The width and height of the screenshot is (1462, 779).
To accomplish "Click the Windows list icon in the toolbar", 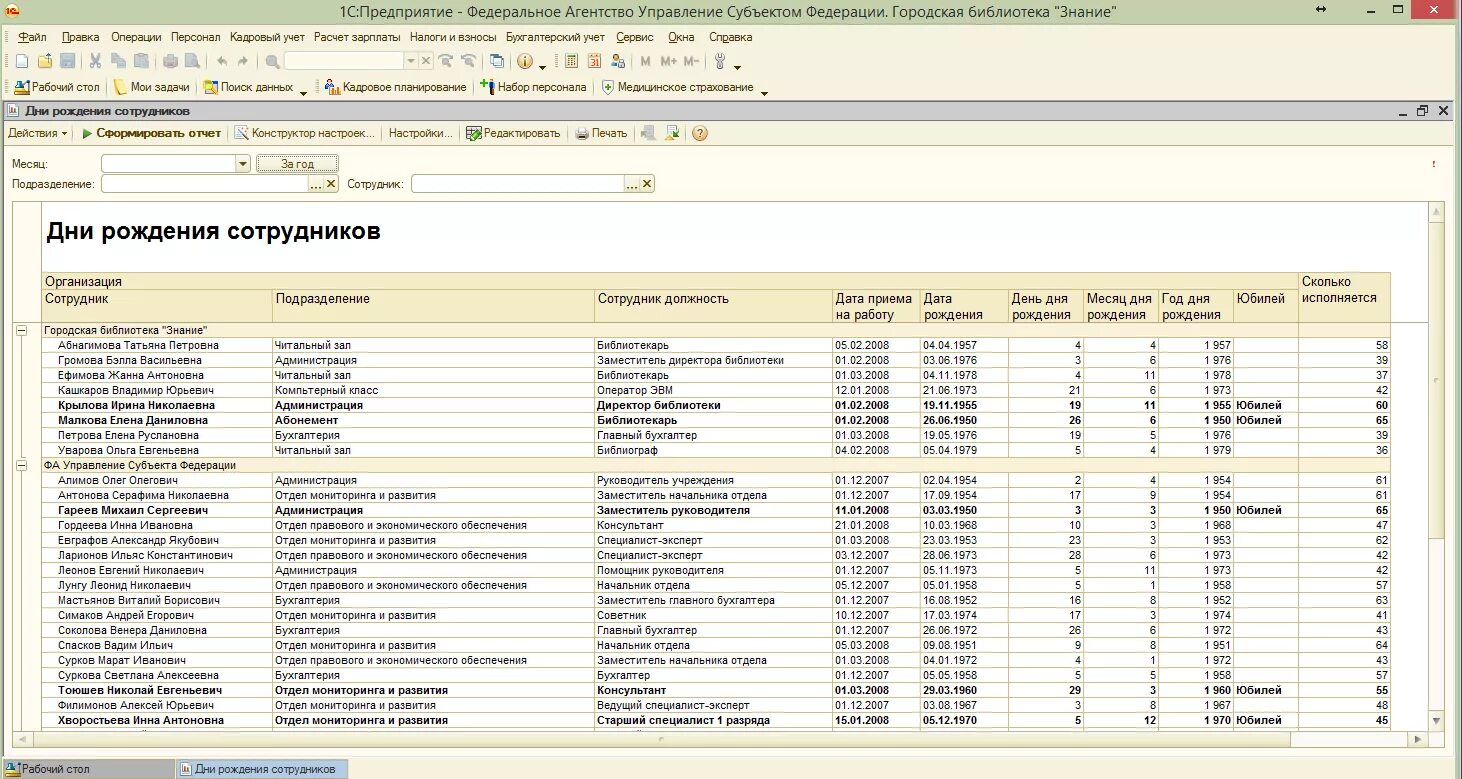I will point(497,61).
